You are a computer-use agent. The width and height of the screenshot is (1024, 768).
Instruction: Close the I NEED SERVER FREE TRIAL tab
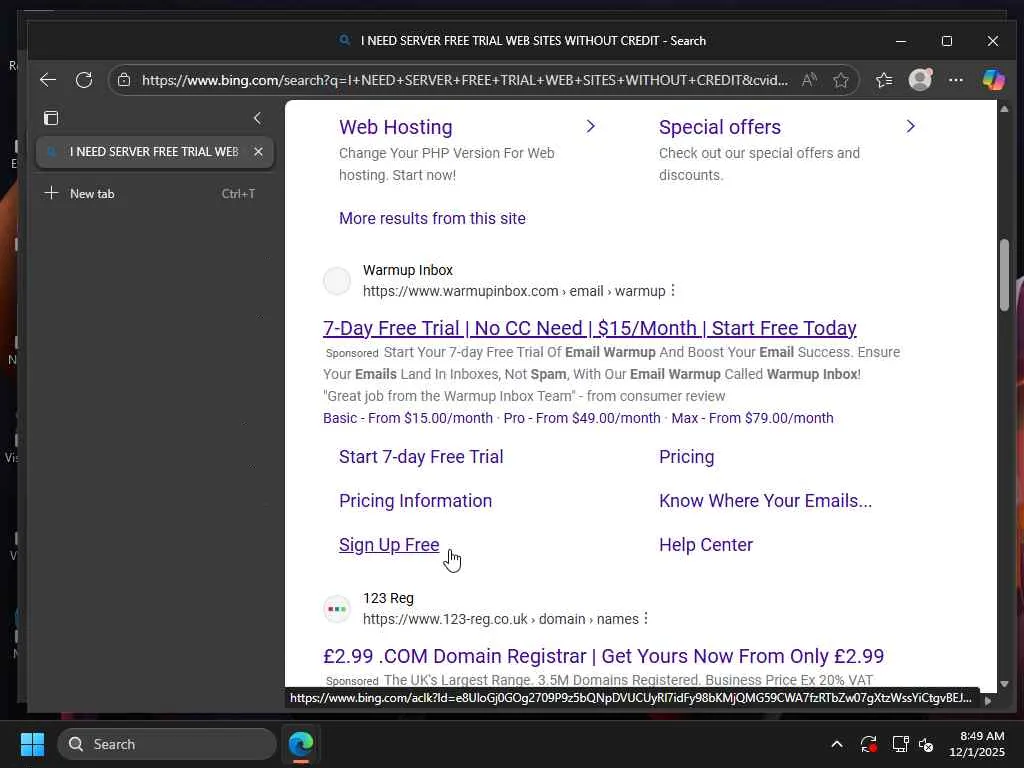(x=259, y=152)
